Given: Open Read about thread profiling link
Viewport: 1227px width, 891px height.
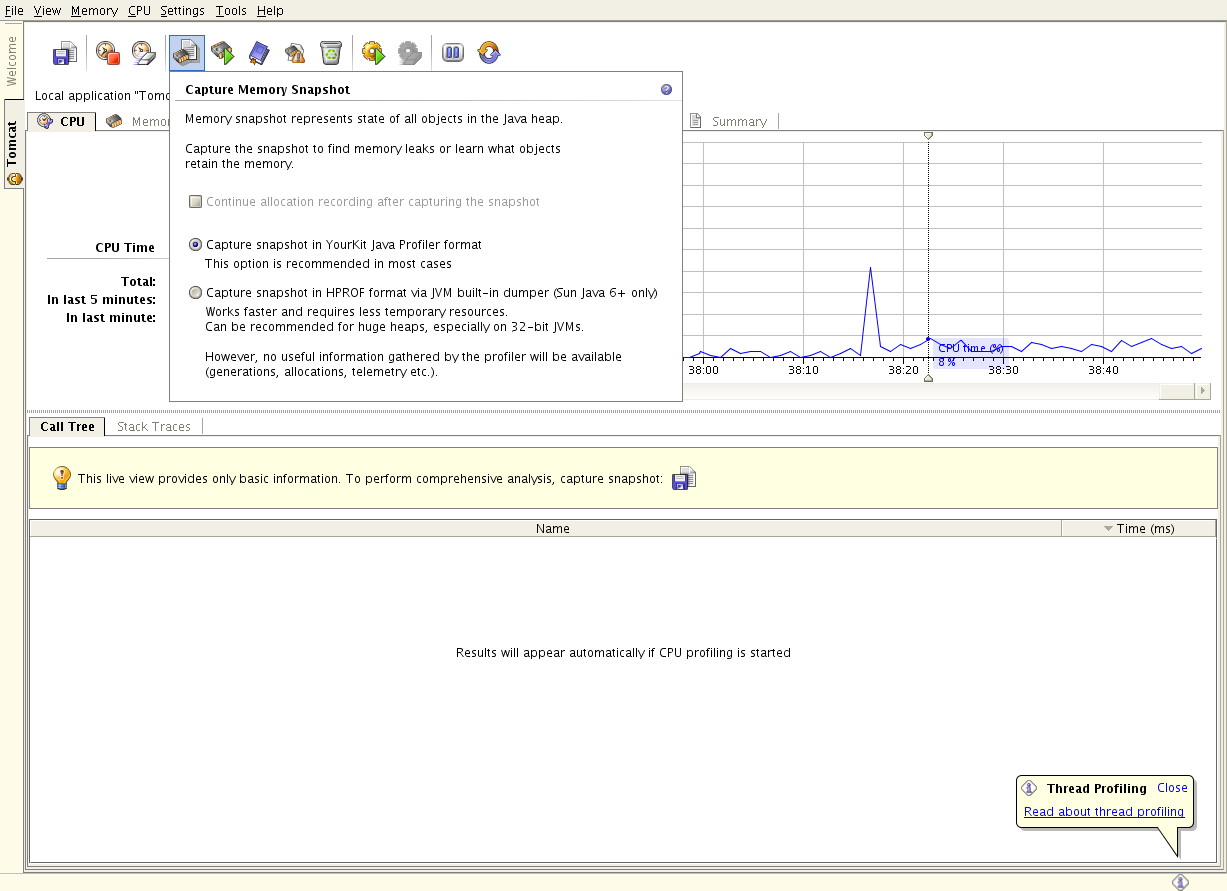Looking at the screenshot, I should point(1104,812).
